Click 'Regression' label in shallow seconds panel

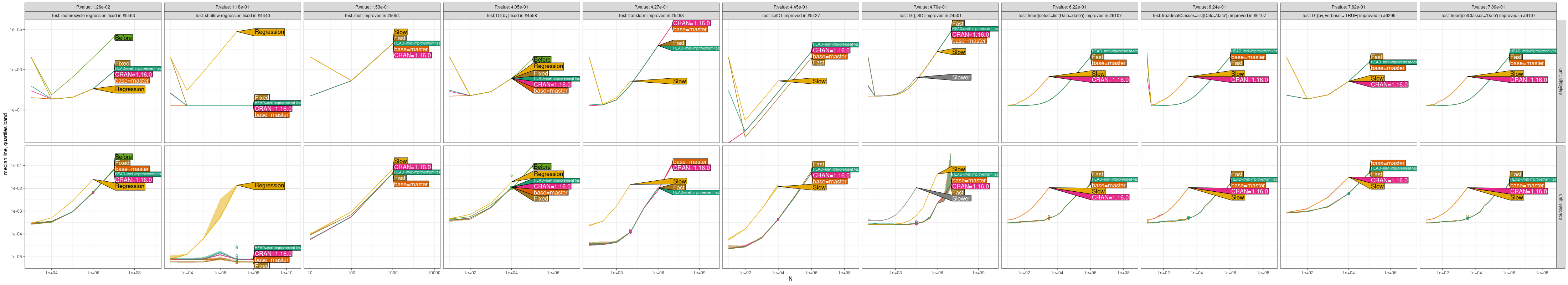(x=269, y=185)
